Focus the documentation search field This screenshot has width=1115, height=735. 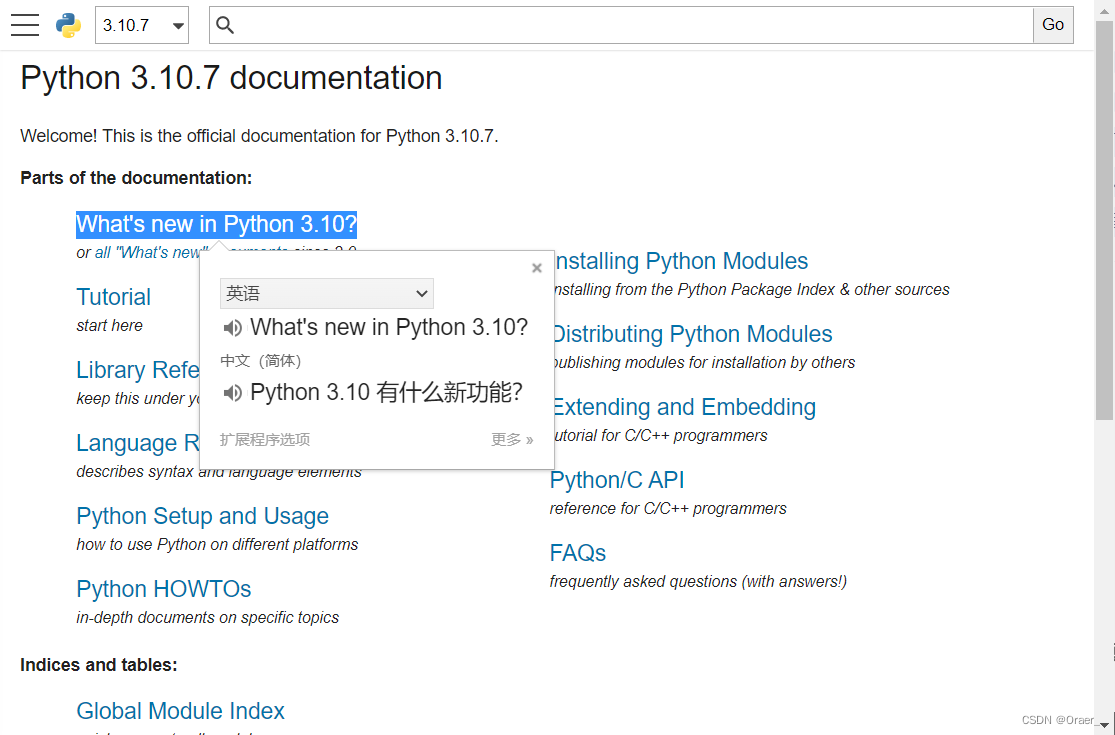(633, 25)
